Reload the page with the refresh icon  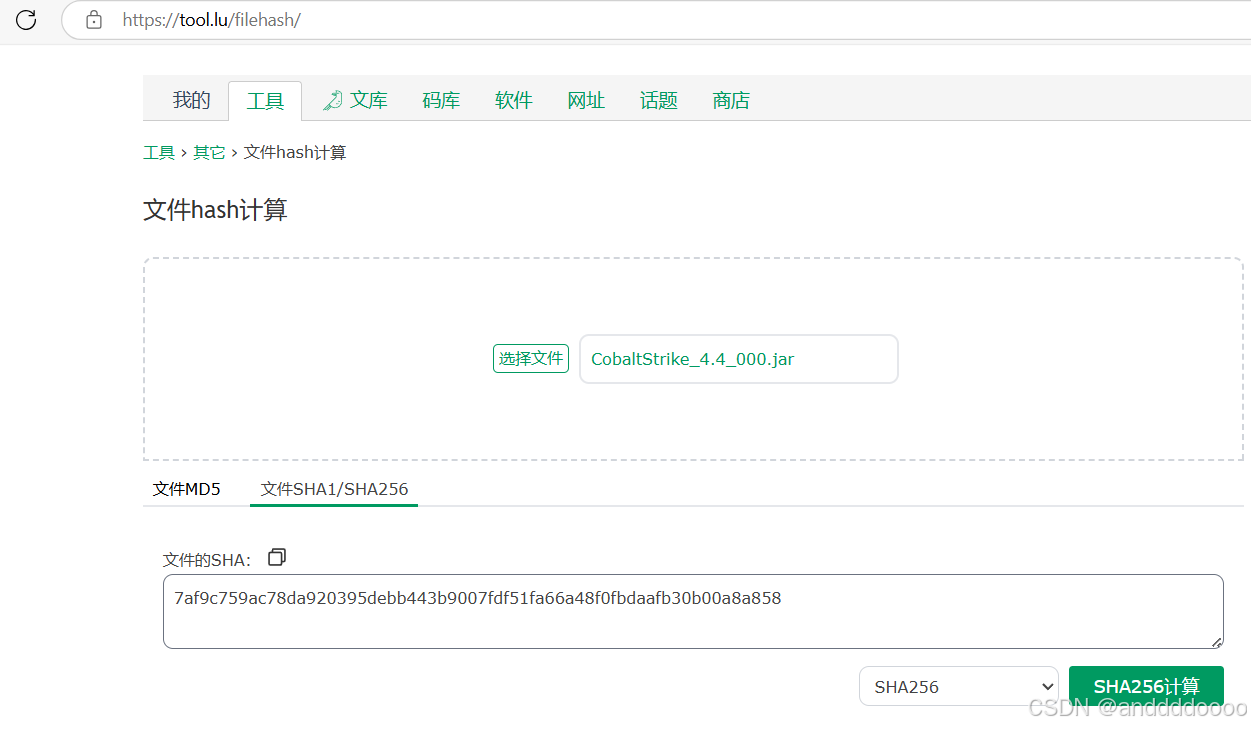click(x=26, y=19)
